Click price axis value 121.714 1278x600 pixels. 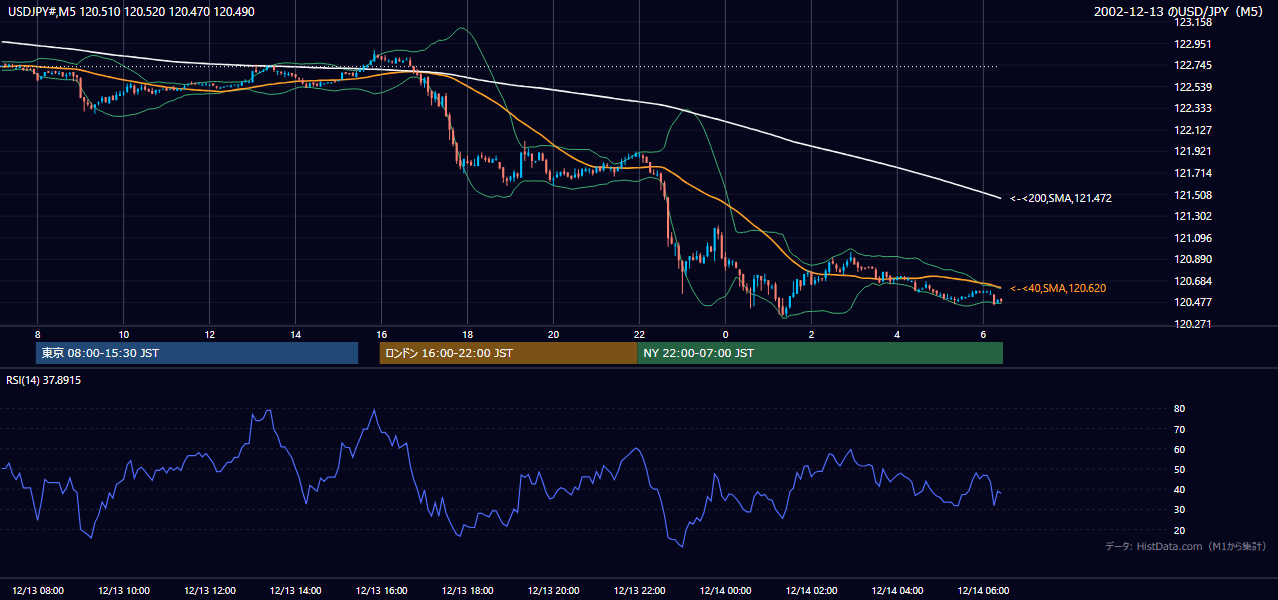1193,173
